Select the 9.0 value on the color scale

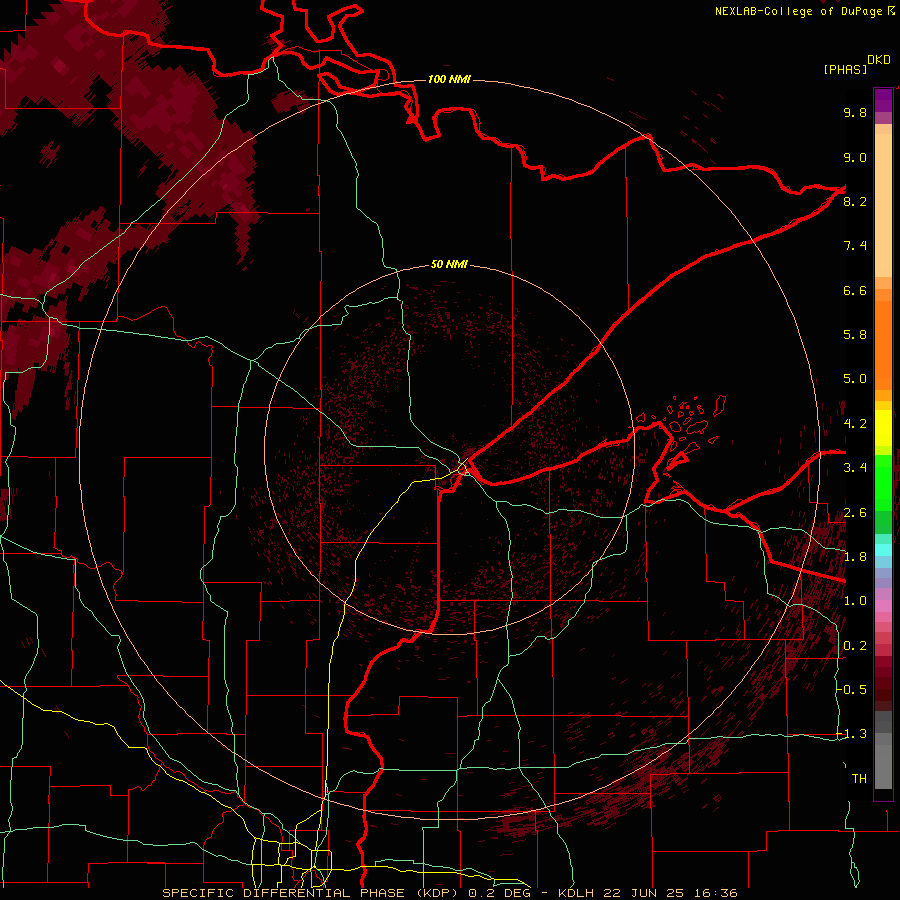(855, 157)
